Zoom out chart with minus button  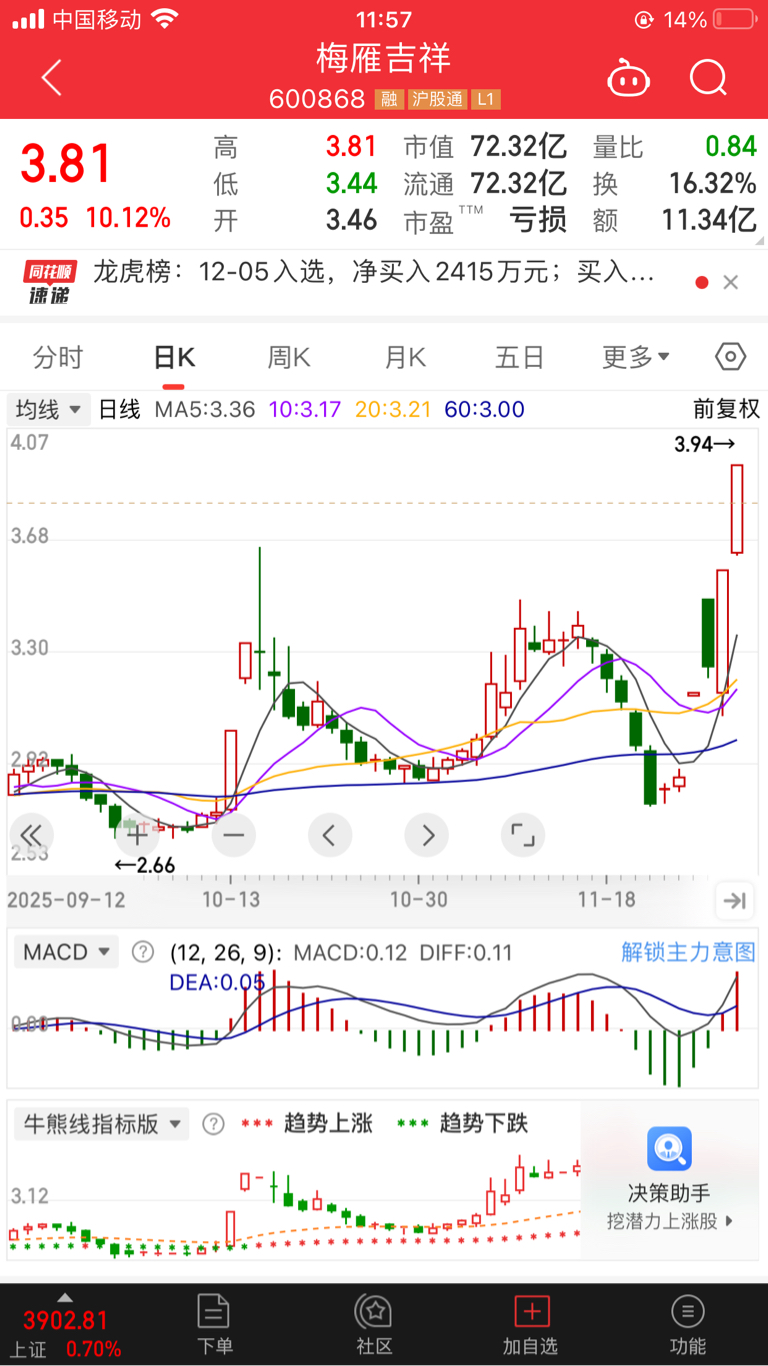pyautogui.click(x=234, y=834)
